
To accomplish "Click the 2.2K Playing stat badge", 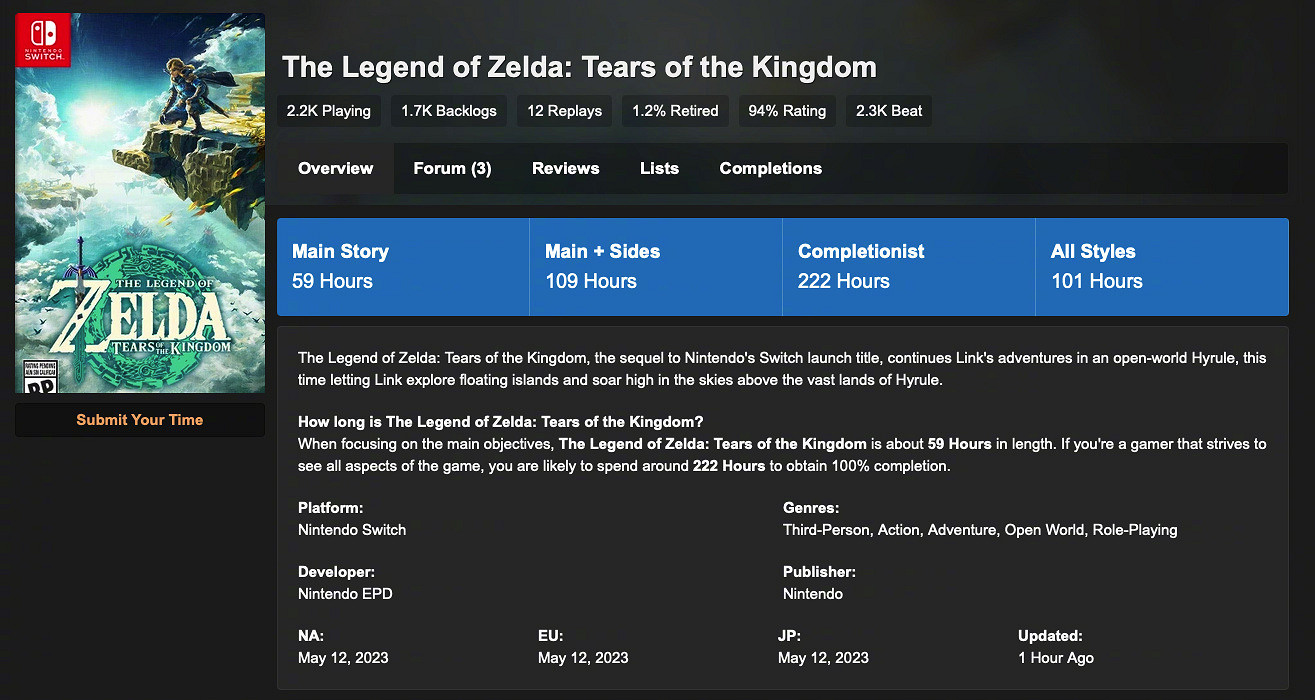I will tap(329, 111).
